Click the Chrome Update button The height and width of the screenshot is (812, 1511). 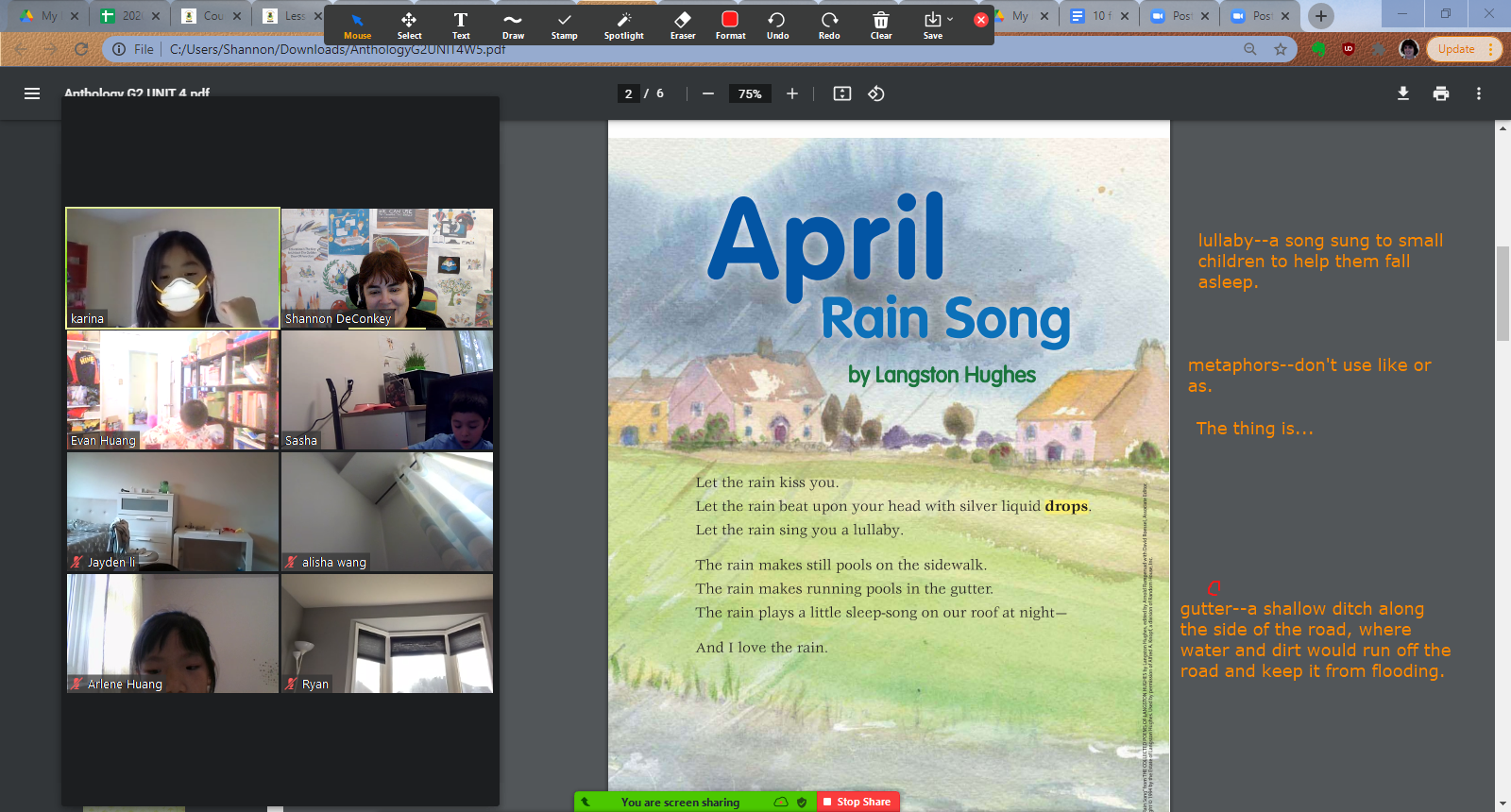click(1464, 49)
